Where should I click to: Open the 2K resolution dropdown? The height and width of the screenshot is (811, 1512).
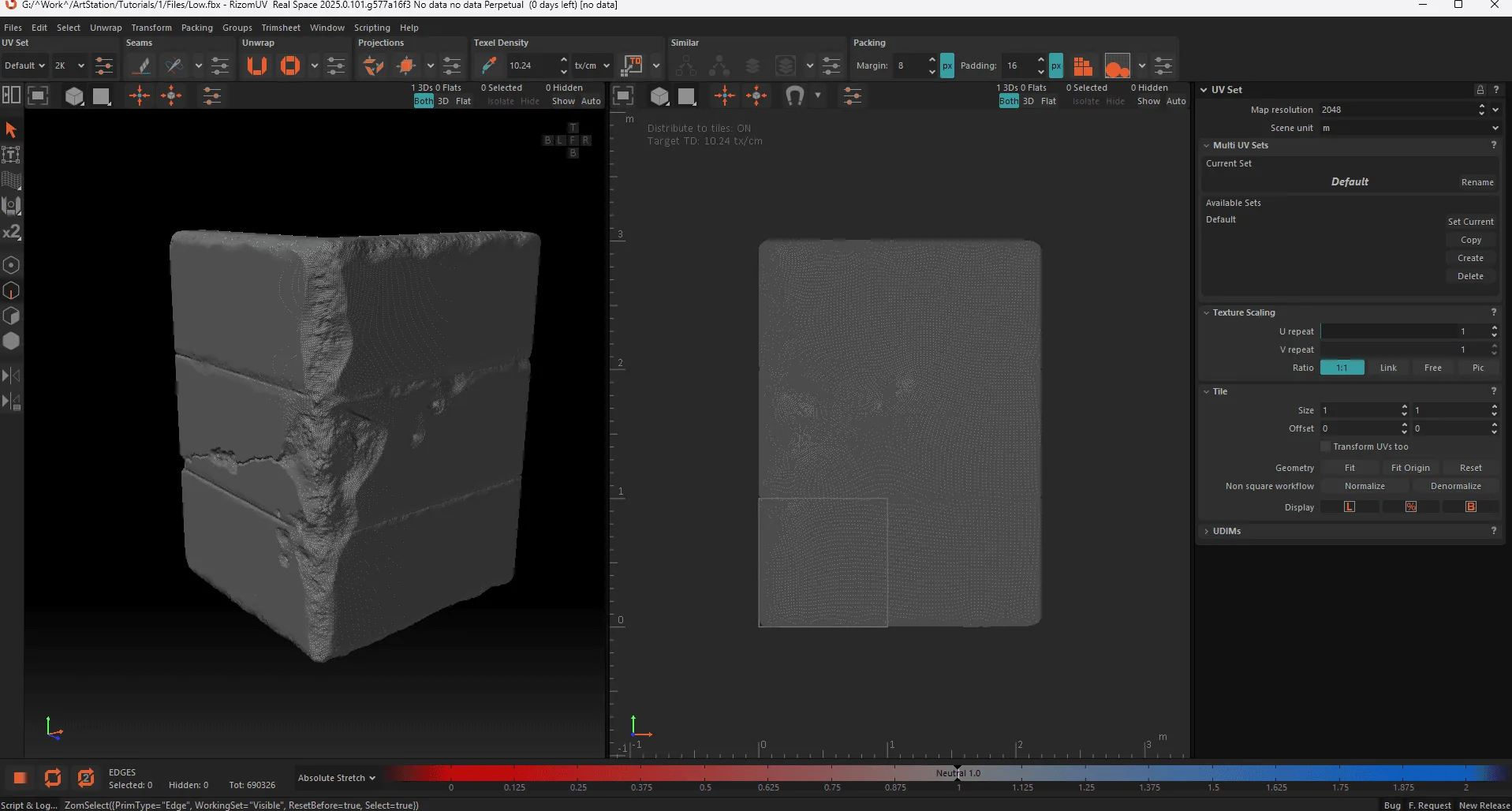[x=69, y=65]
